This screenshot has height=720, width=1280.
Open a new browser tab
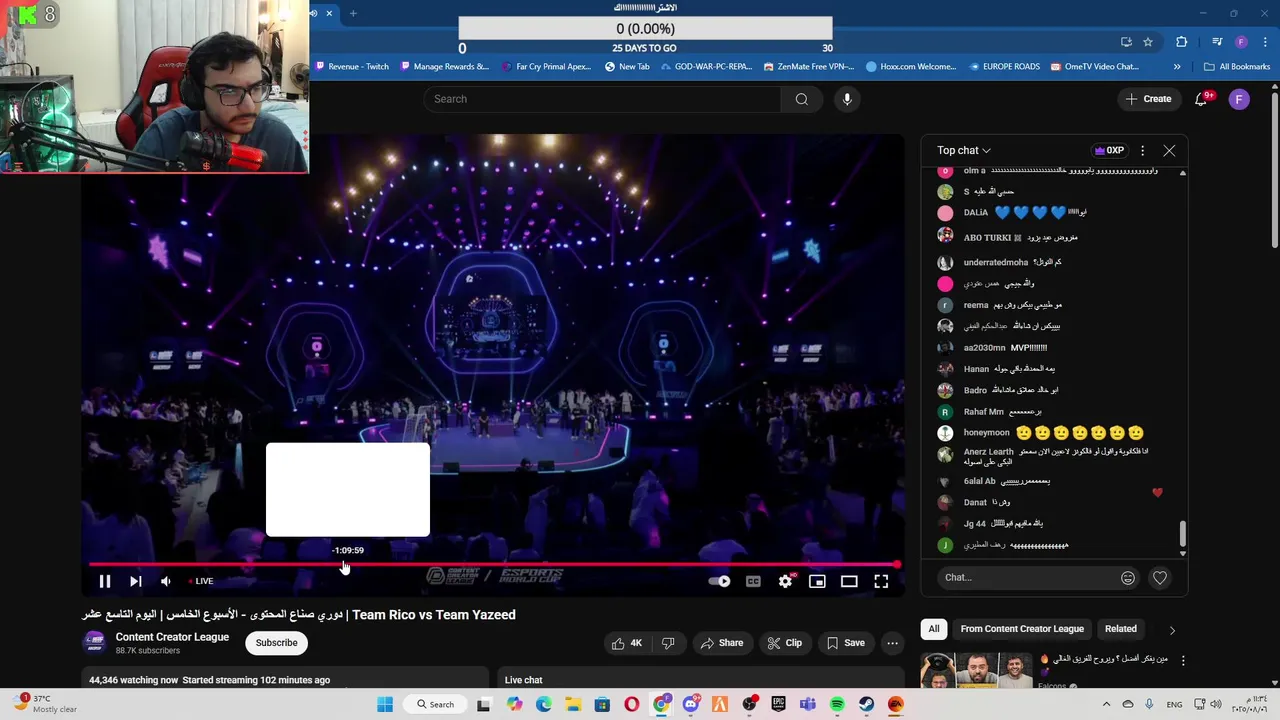pyautogui.click(x=353, y=13)
